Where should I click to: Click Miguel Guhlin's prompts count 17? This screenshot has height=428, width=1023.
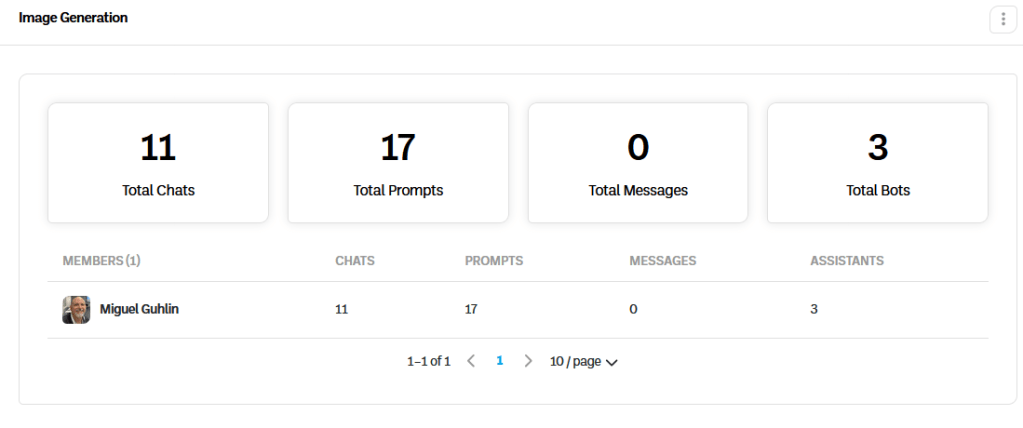point(471,310)
